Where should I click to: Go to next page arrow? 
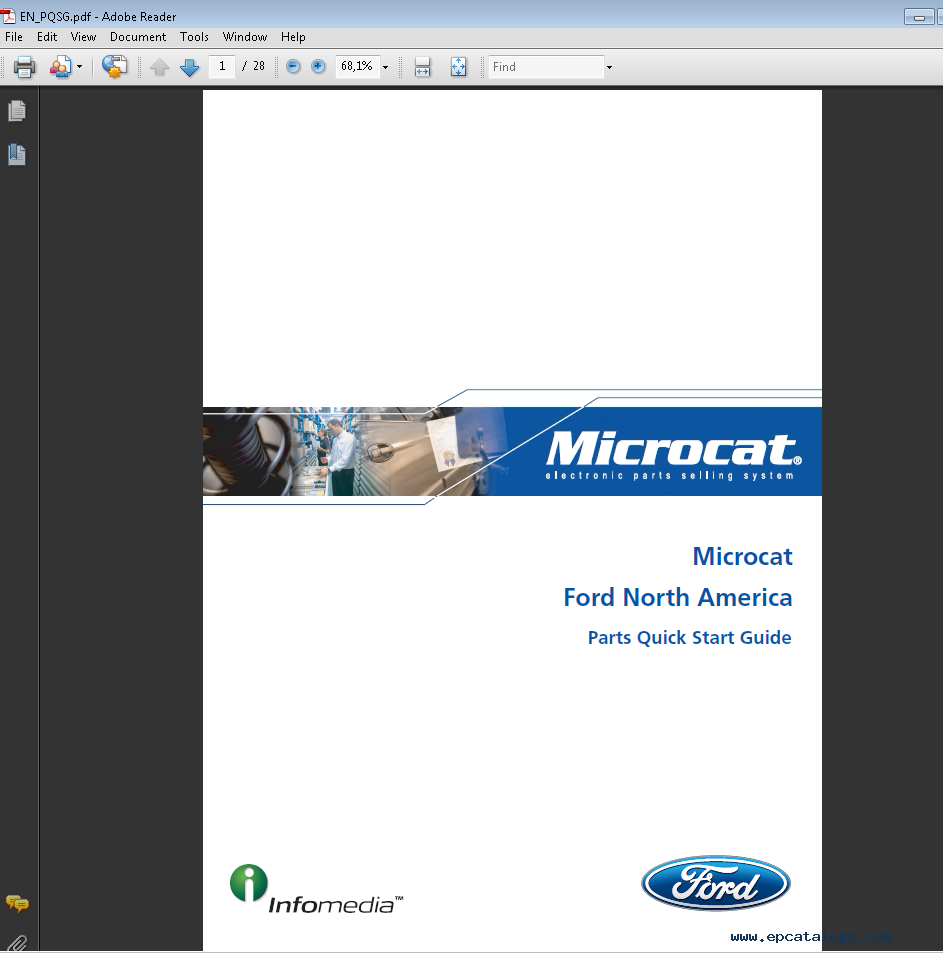(x=190, y=67)
